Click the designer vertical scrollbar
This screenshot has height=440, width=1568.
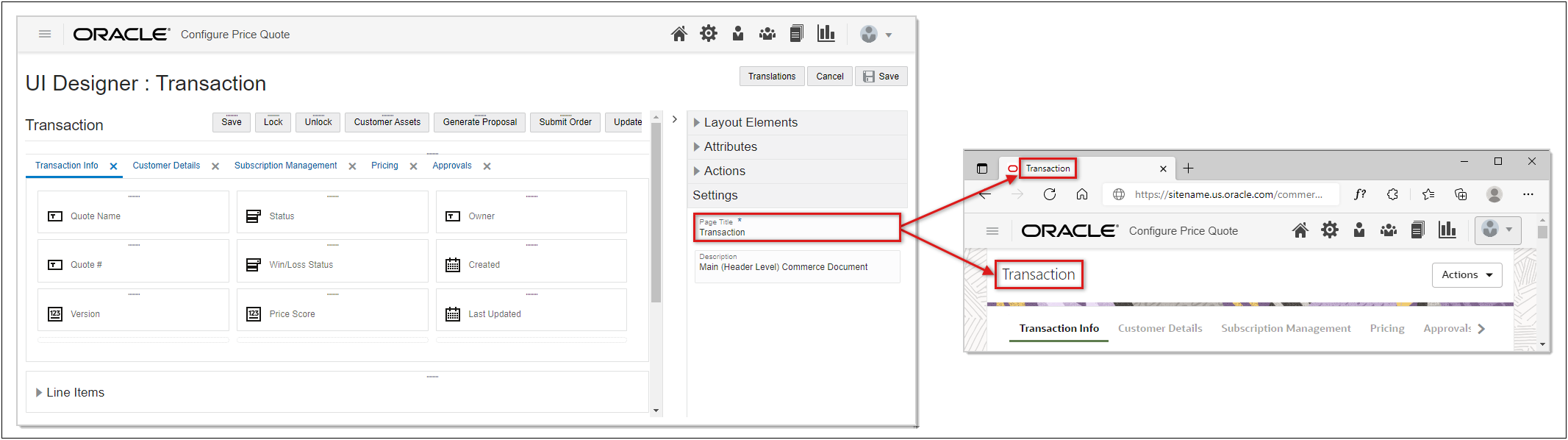click(656, 213)
